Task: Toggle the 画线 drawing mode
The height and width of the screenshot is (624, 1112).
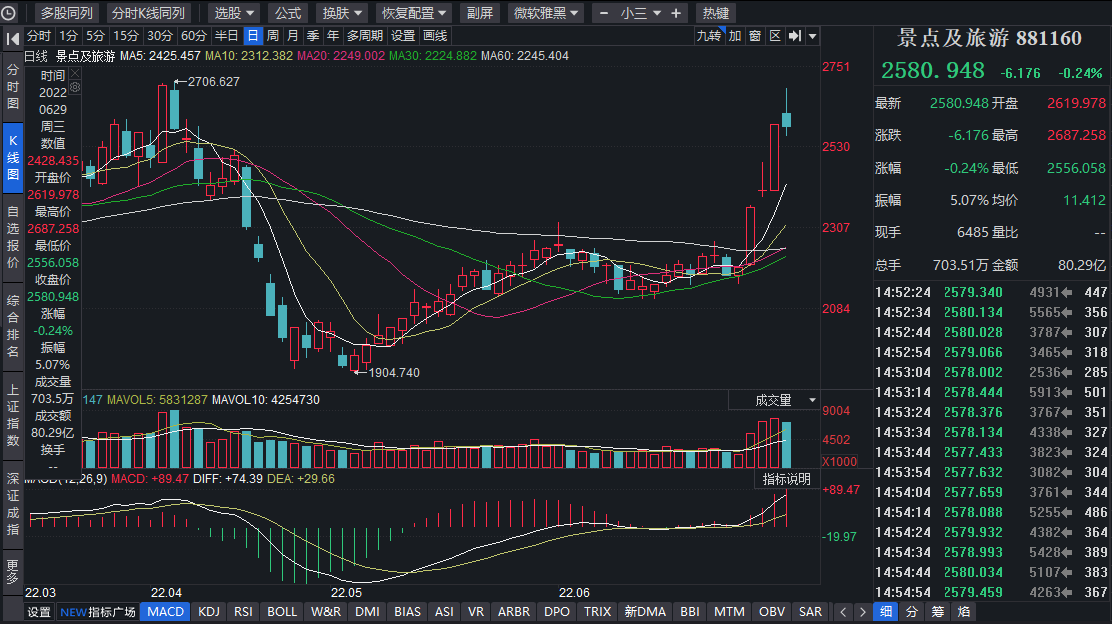Action: [x=435, y=36]
